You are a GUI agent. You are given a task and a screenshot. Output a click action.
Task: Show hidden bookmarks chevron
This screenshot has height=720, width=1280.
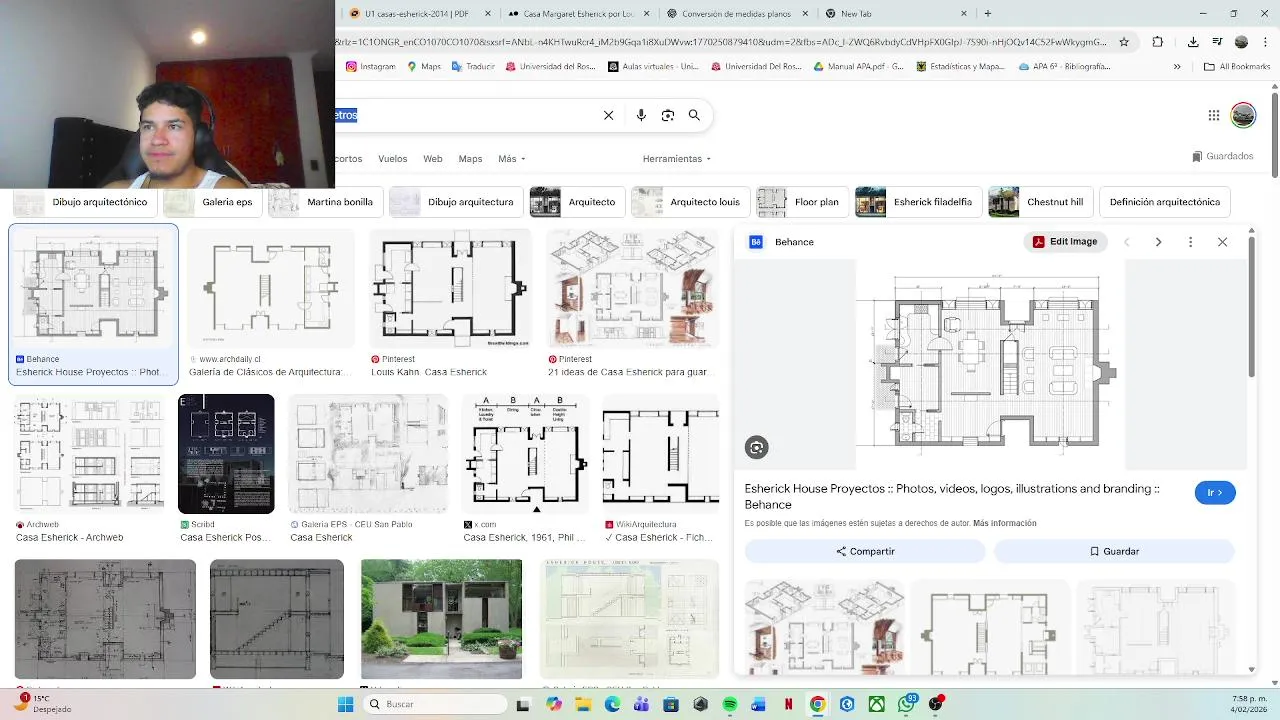click(x=1177, y=67)
